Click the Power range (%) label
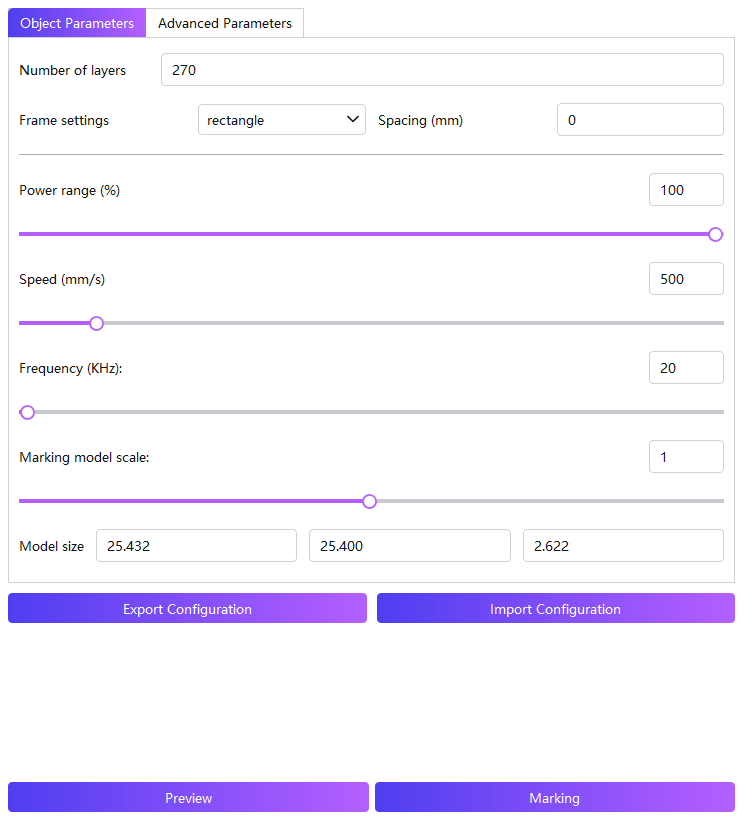753x820 pixels. [70, 190]
